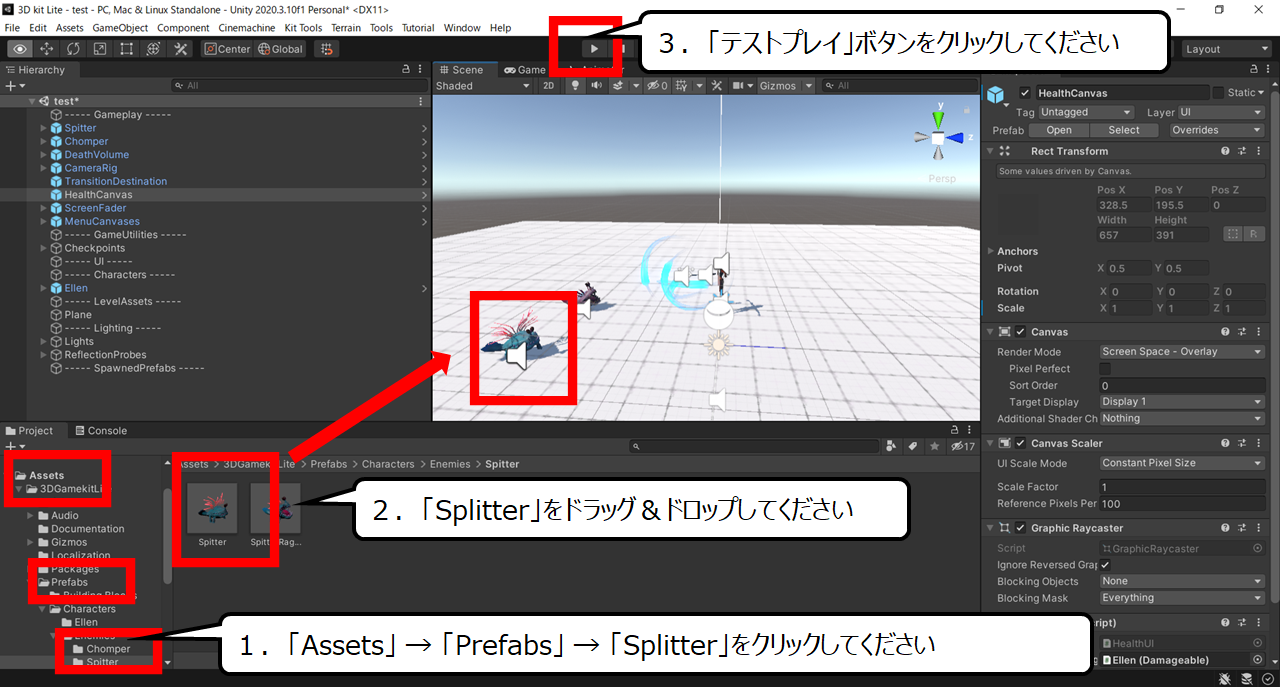Open the Cinemachine menu

(247, 28)
